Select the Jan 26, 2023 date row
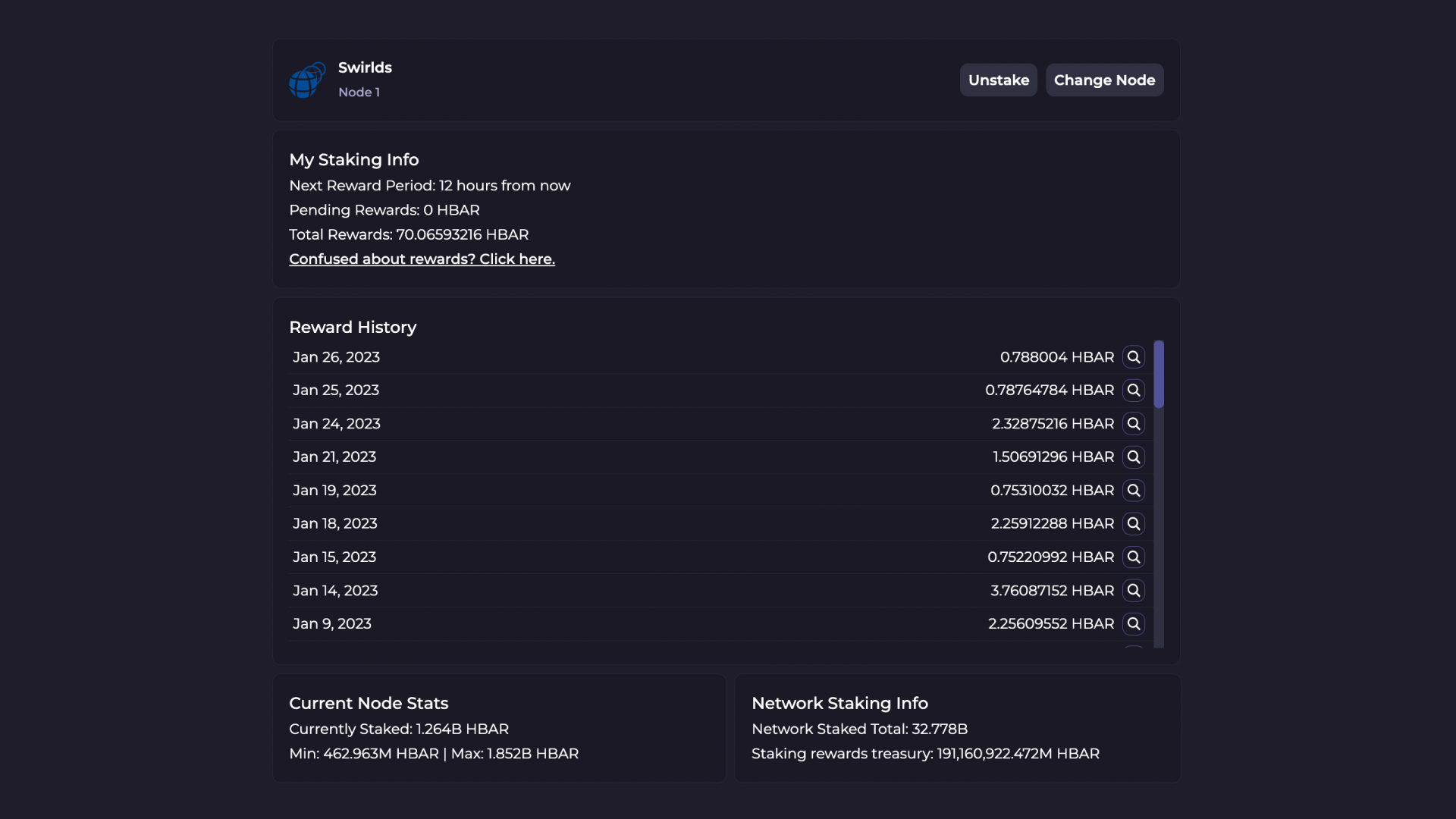1456x819 pixels. coord(336,357)
